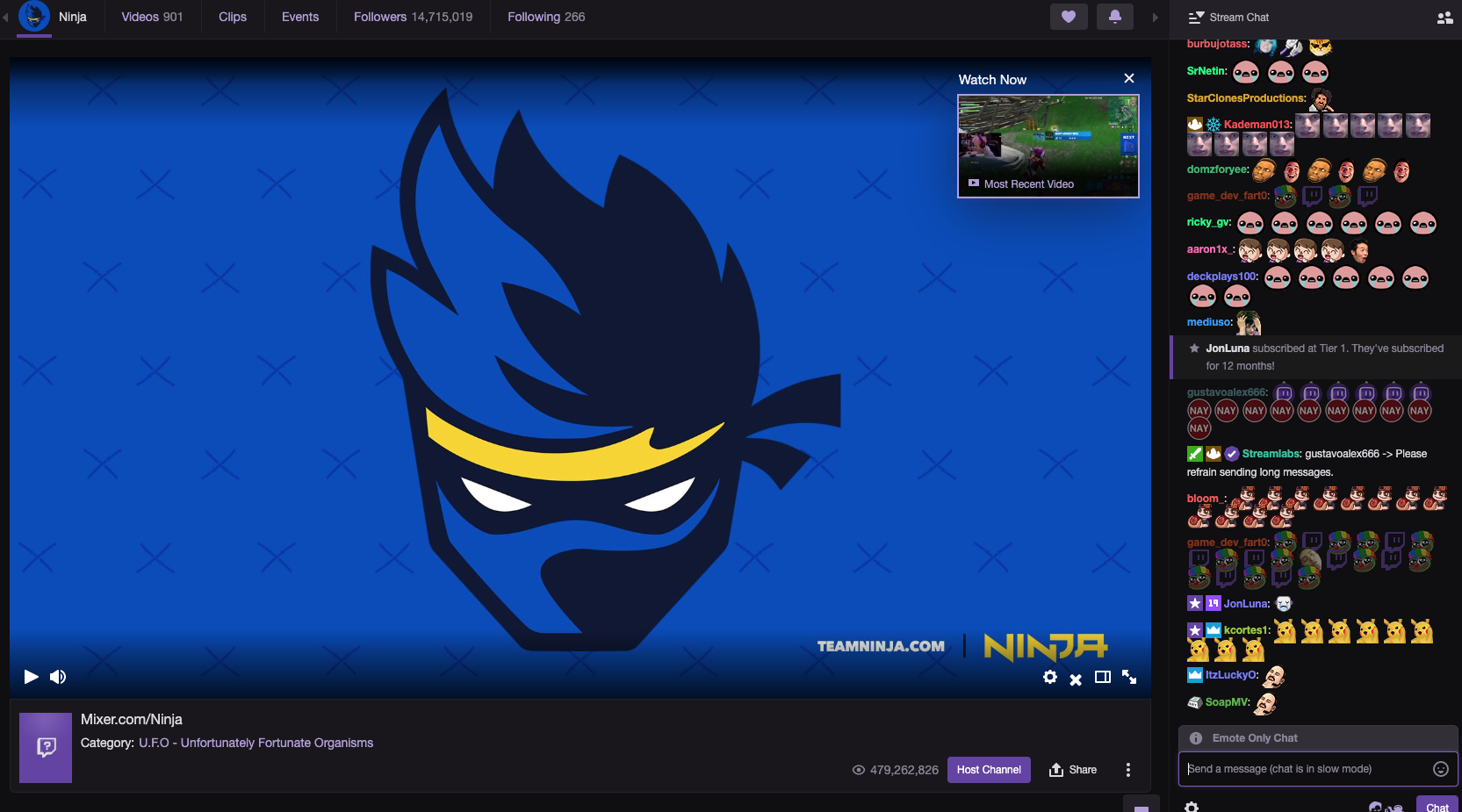Click bloom_ username in chat
1462x812 pixels.
pyautogui.click(x=1206, y=499)
